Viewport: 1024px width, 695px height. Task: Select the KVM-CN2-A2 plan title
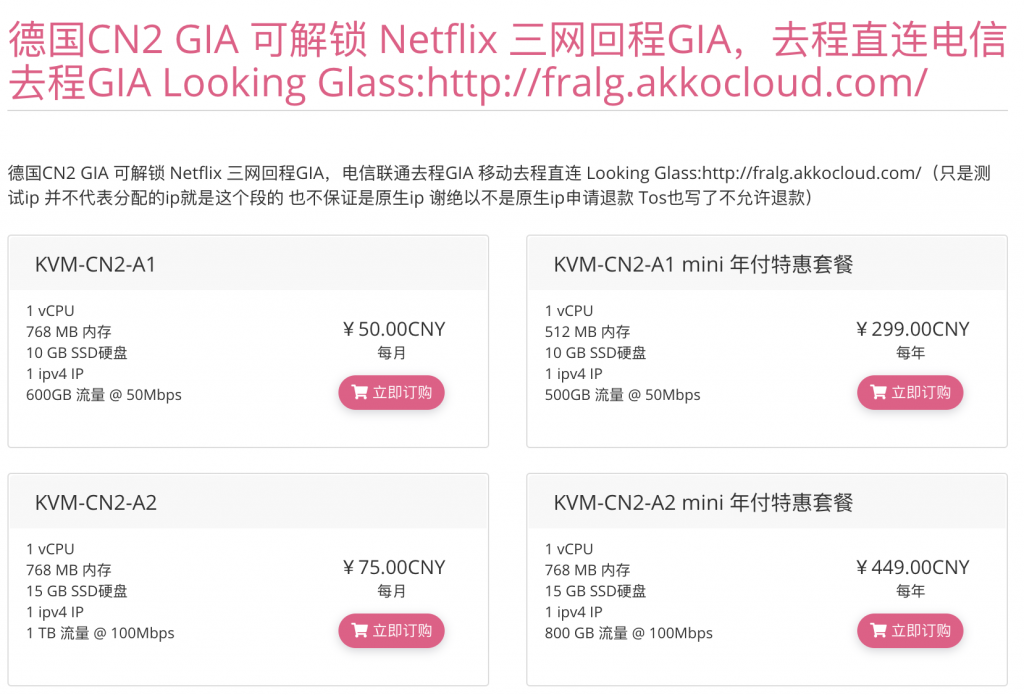pos(95,503)
